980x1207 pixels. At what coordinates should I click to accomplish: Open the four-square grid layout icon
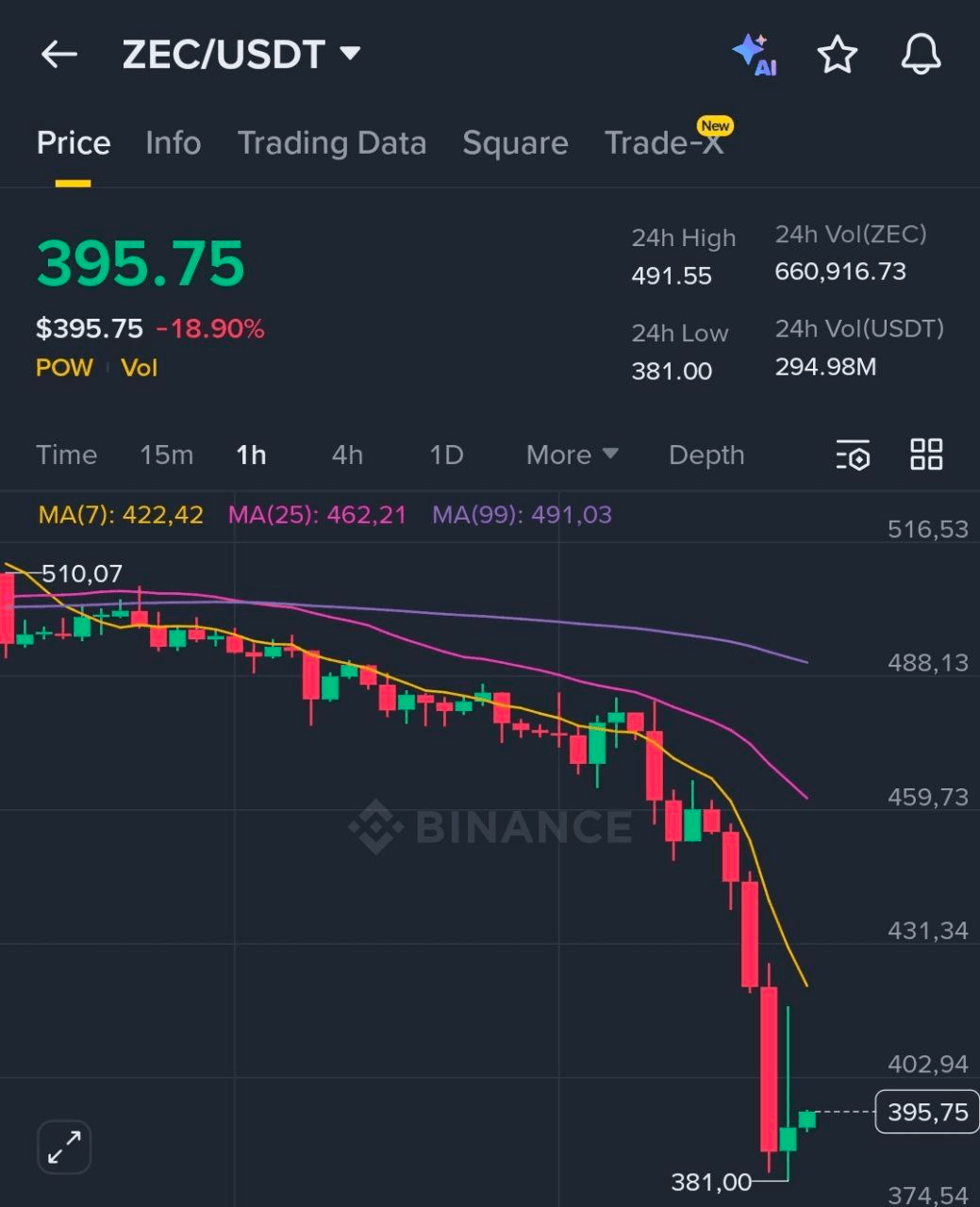point(926,455)
